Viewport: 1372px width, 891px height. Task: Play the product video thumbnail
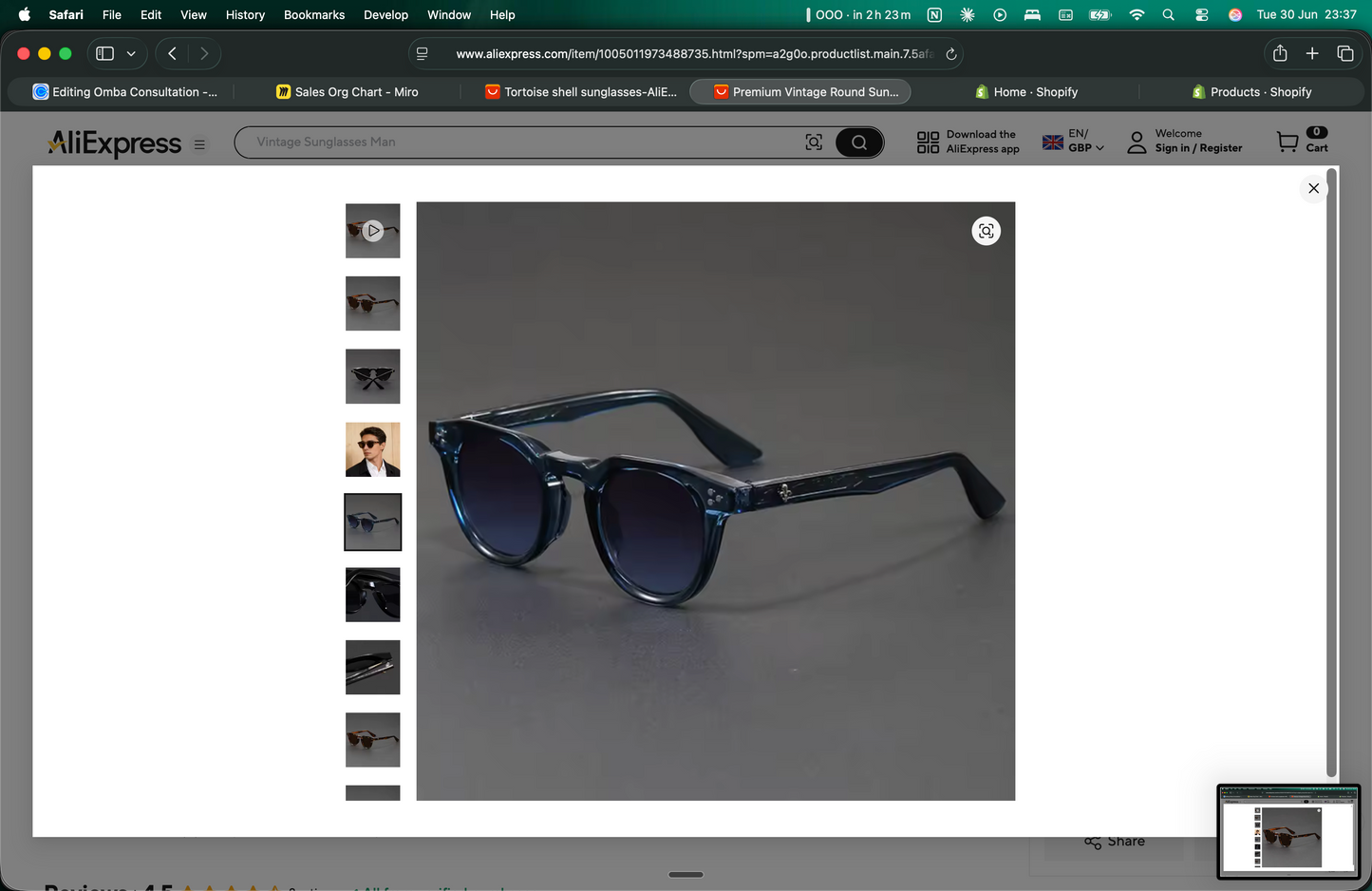(373, 230)
